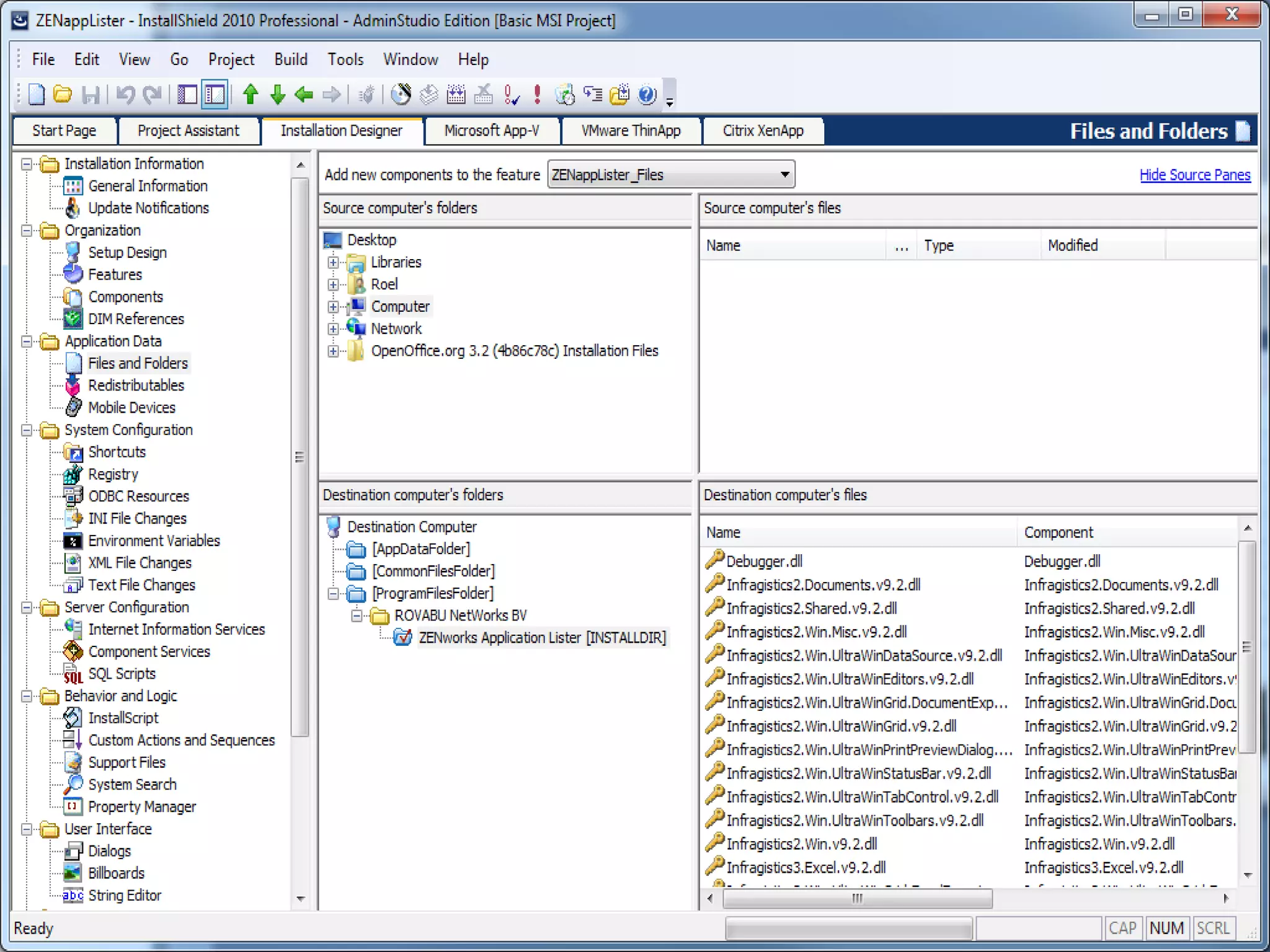Toggle the highlighted view pane toolbar button
The width and height of the screenshot is (1270, 952).
pos(215,94)
